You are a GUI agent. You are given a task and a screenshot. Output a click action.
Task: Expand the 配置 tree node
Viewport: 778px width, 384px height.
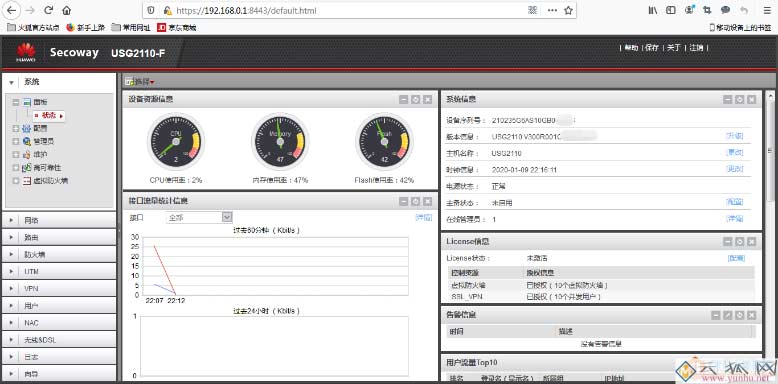pos(16,128)
